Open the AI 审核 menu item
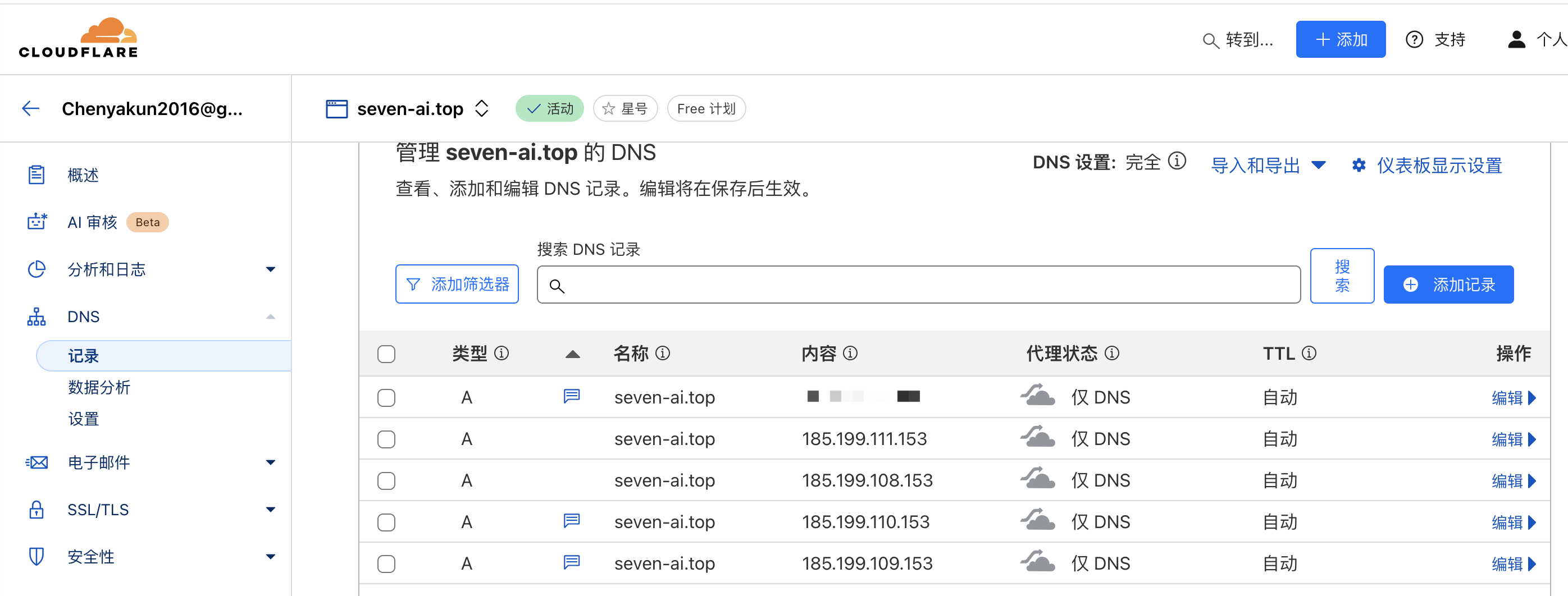The height and width of the screenshot is (596, 1568). 92,222
